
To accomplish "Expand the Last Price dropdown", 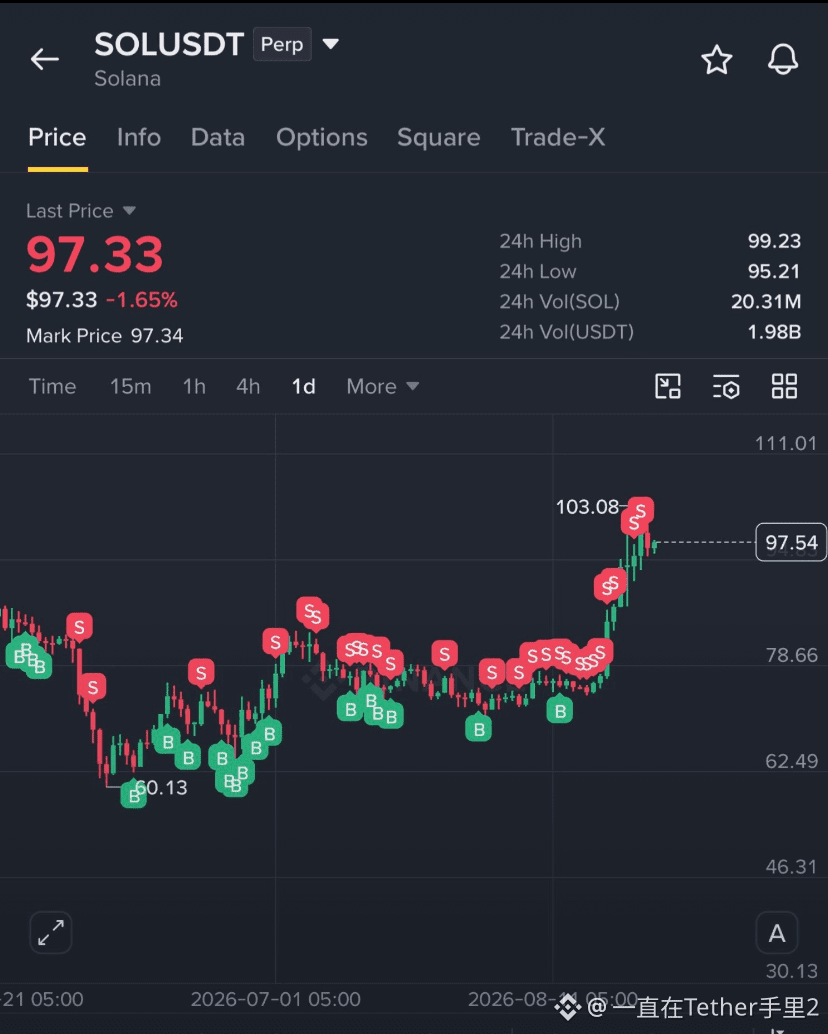I will (x=129, y=210).
